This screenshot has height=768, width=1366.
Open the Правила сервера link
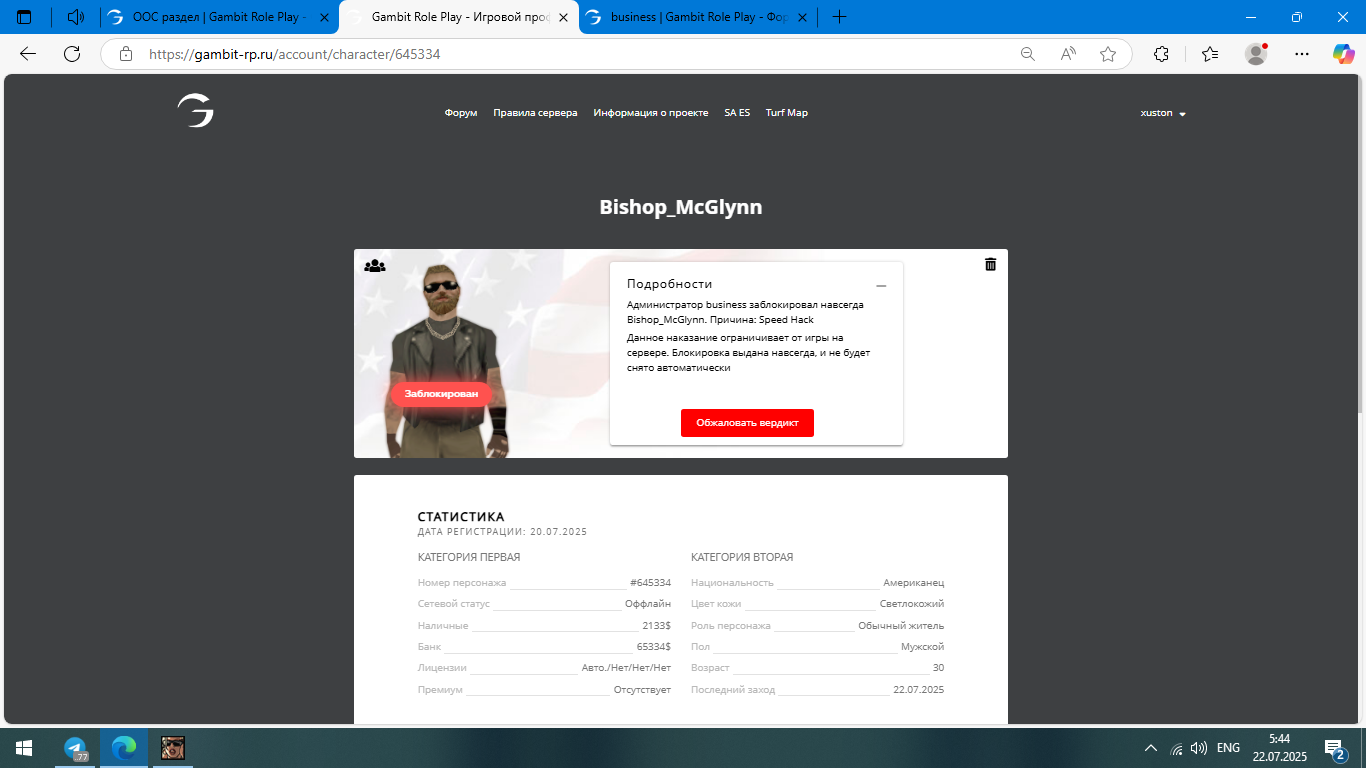535,113
